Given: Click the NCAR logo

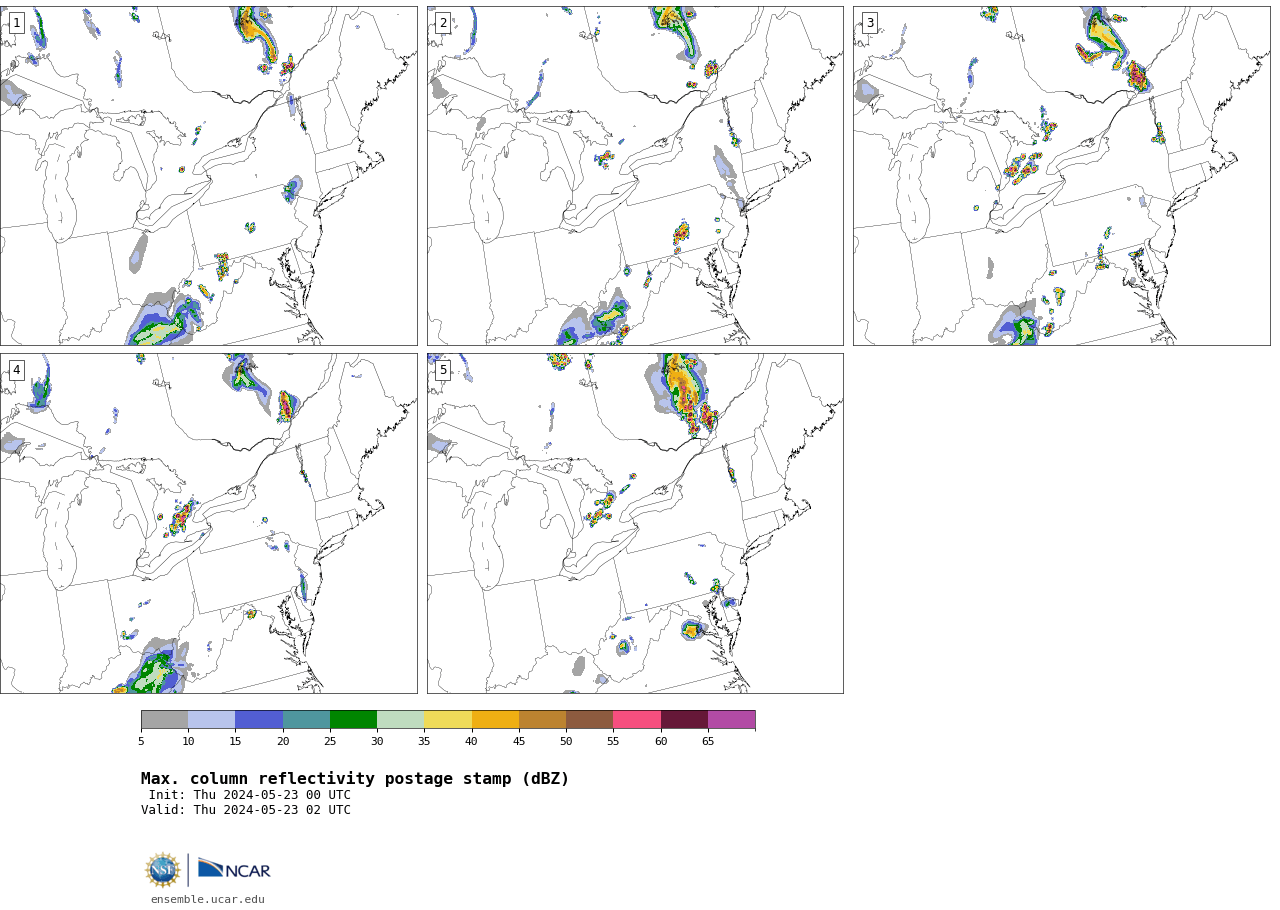Looking at the screenshot, I should (234, 869).
